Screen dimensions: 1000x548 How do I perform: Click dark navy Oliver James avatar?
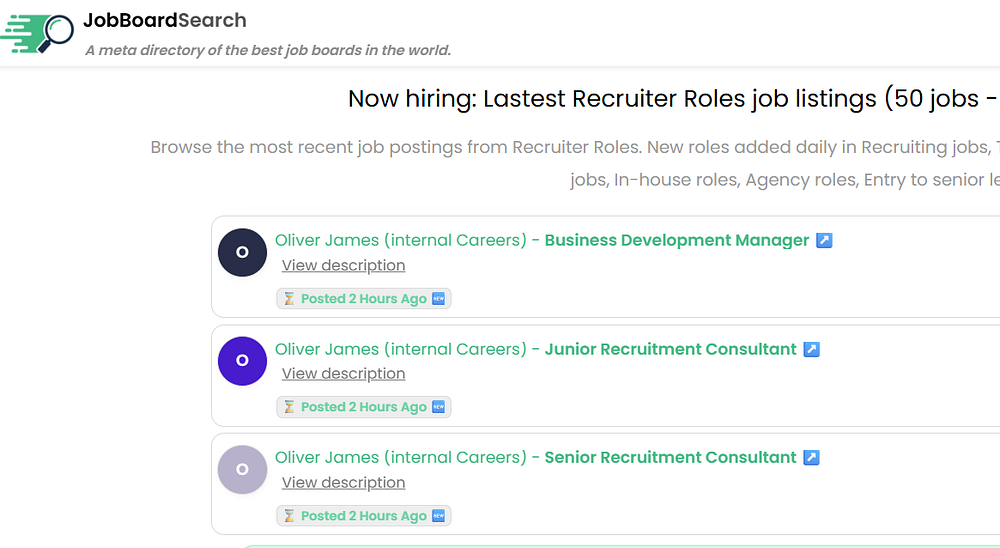(242, 252)
